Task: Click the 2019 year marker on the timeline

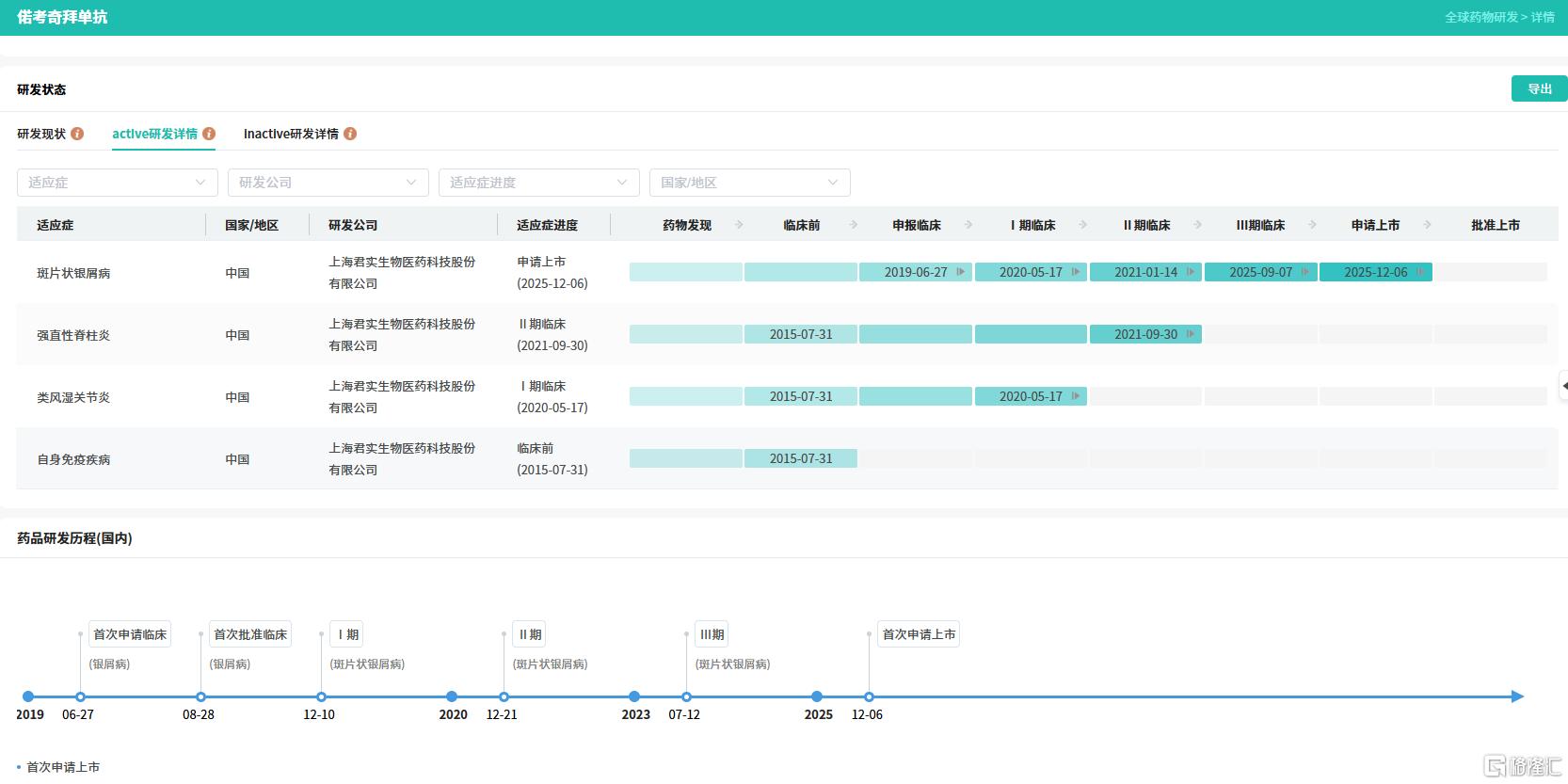Action: 28,696
